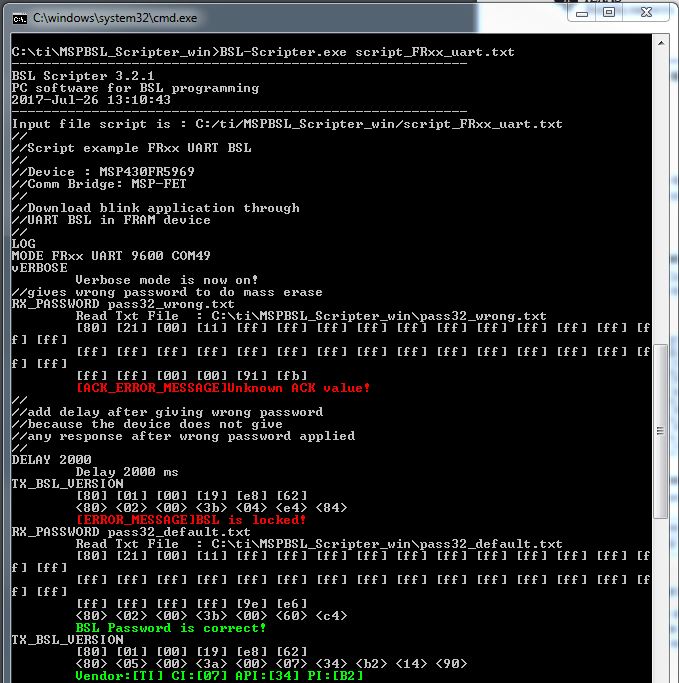The image size is (679, 683).
Task: Open the cmd.exe system menu icon
Action: [20, 18]
